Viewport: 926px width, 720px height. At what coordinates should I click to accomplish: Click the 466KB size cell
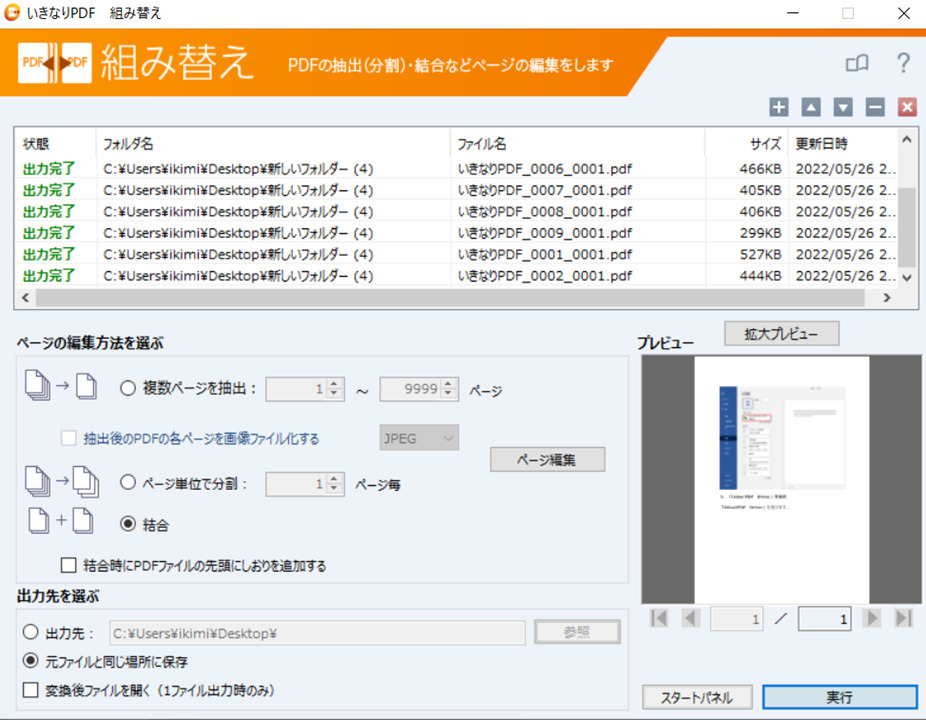(x=760, y=169)
